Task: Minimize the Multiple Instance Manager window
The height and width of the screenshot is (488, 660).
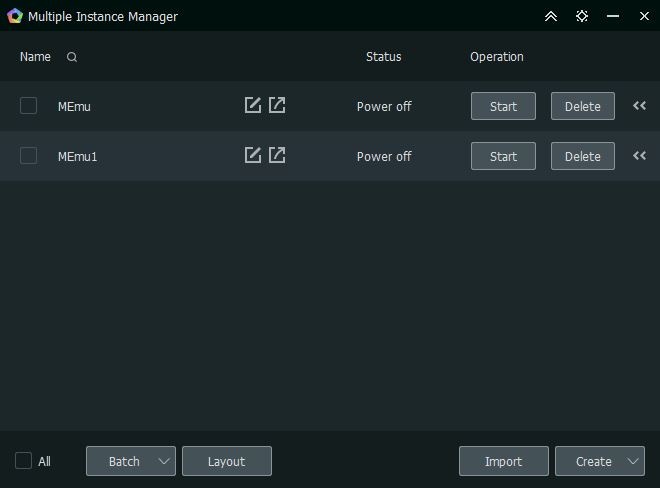Action: pos(613,16)
